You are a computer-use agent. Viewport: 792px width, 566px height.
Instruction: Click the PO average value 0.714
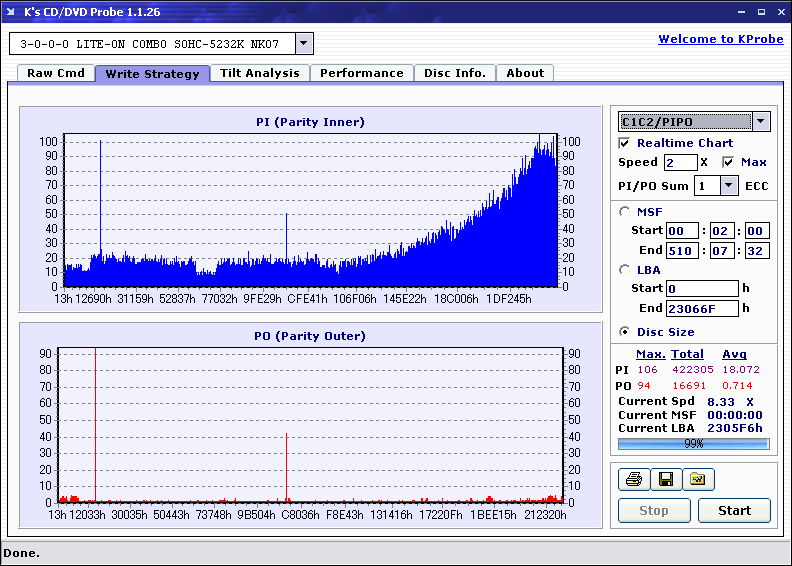(737, 385)
